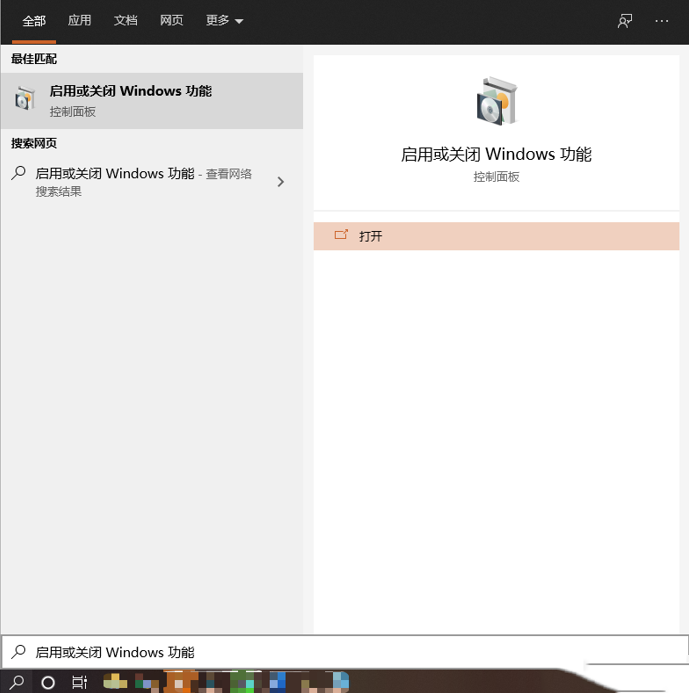Click the taskbar search button
The width and height of the screenshot is (689, 693).
17,682
